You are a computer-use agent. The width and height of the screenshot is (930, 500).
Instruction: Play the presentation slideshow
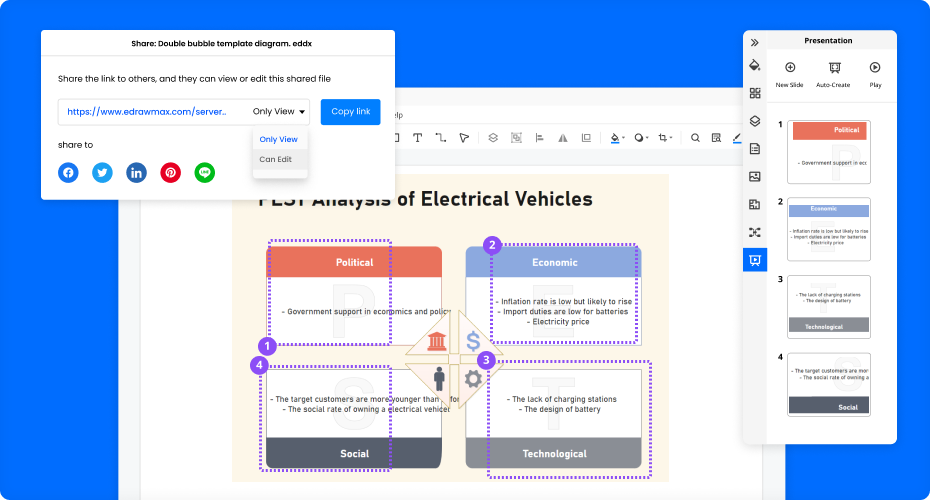tap(875, 73)
